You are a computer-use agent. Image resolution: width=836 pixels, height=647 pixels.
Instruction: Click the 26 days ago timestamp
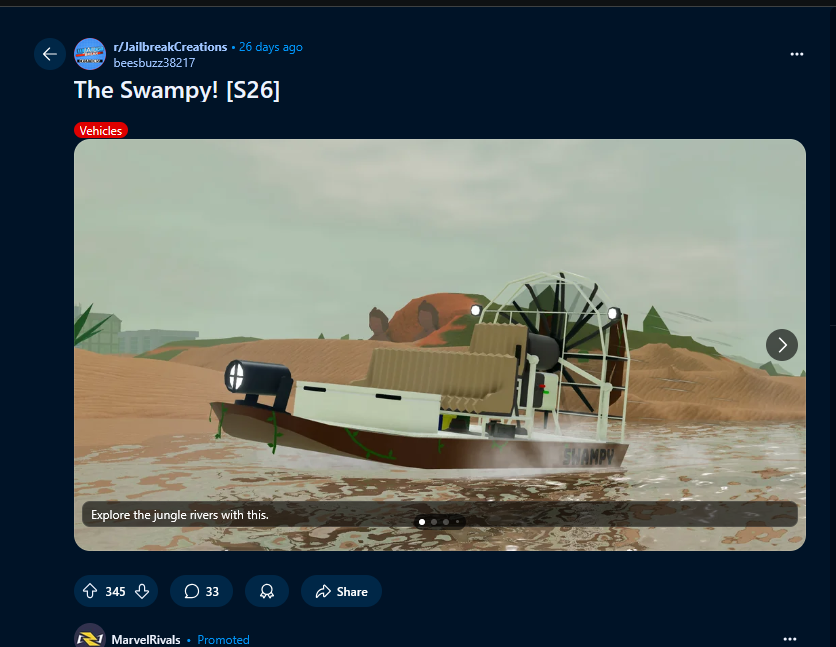click(x=271, y=47)
